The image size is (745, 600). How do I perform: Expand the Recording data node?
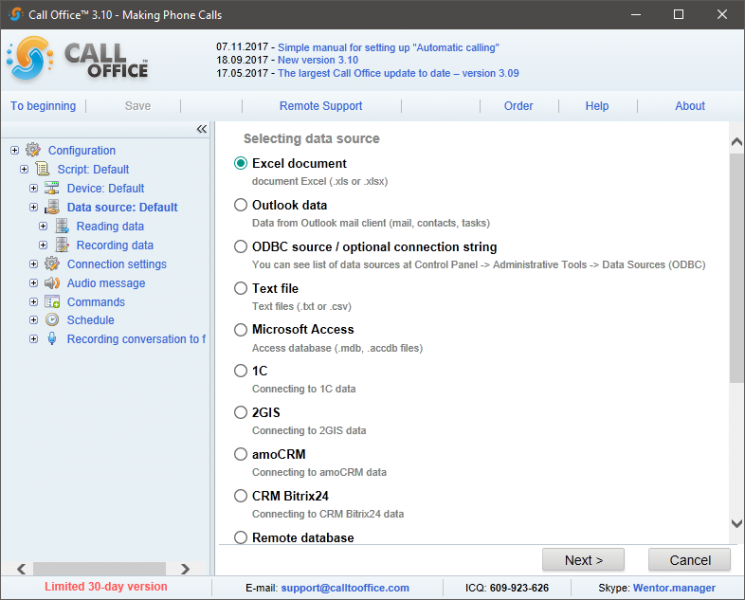(x=43, y=245)
